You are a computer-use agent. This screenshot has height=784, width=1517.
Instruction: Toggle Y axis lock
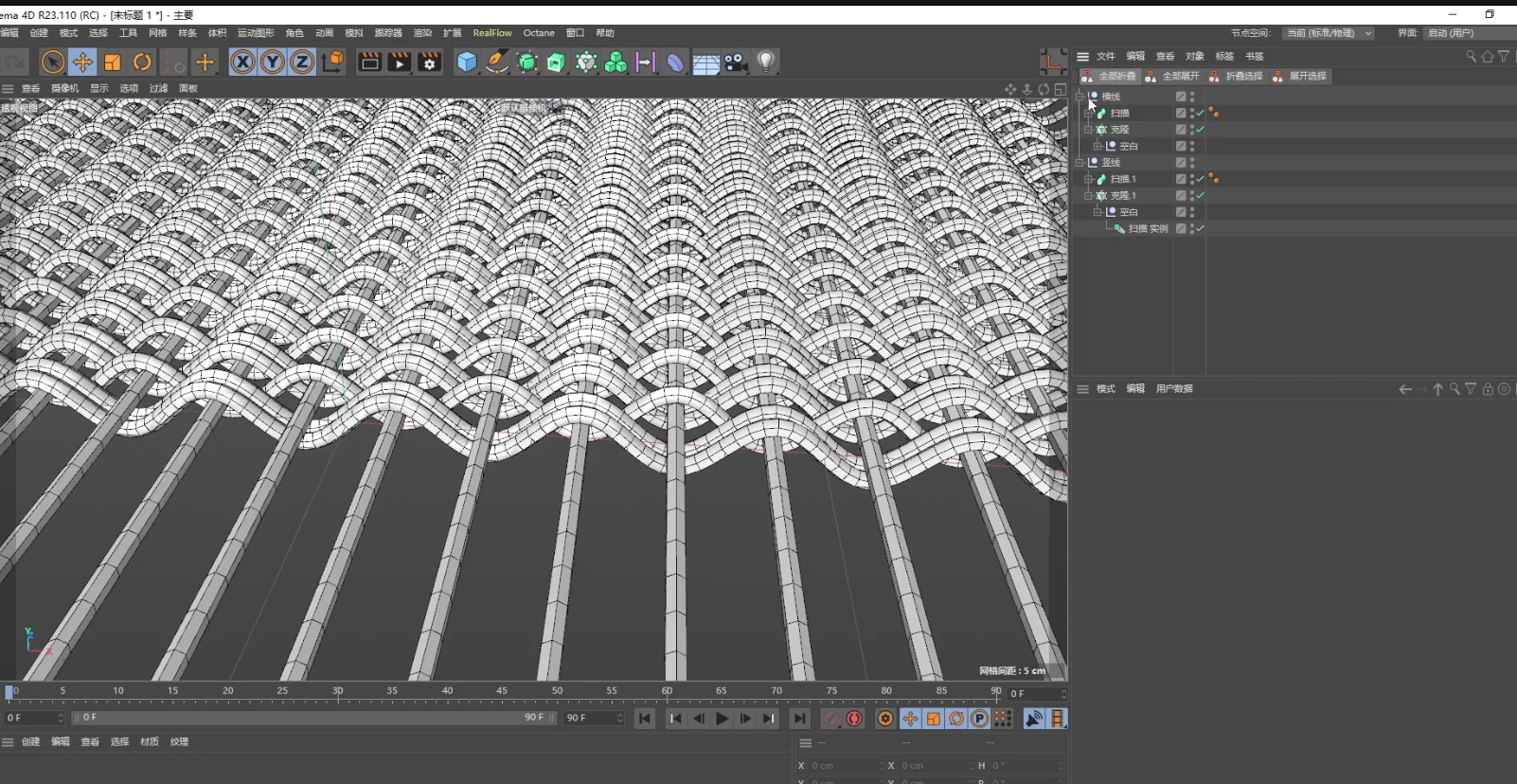273,62
